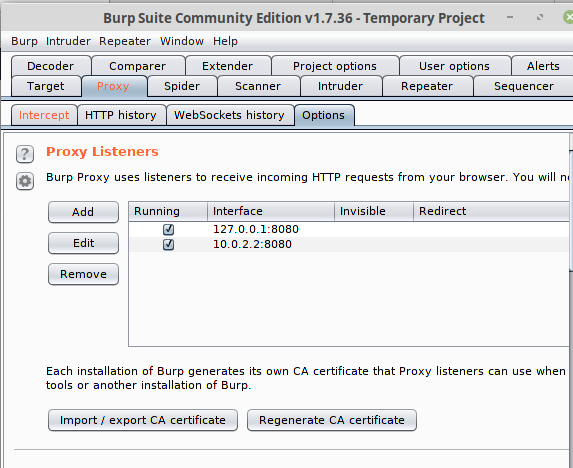Image resolution: width=573 pixels, height=468 pixels.
Task: Open the Proxy Listeners gear settings icon
Action: coord(25,181)
